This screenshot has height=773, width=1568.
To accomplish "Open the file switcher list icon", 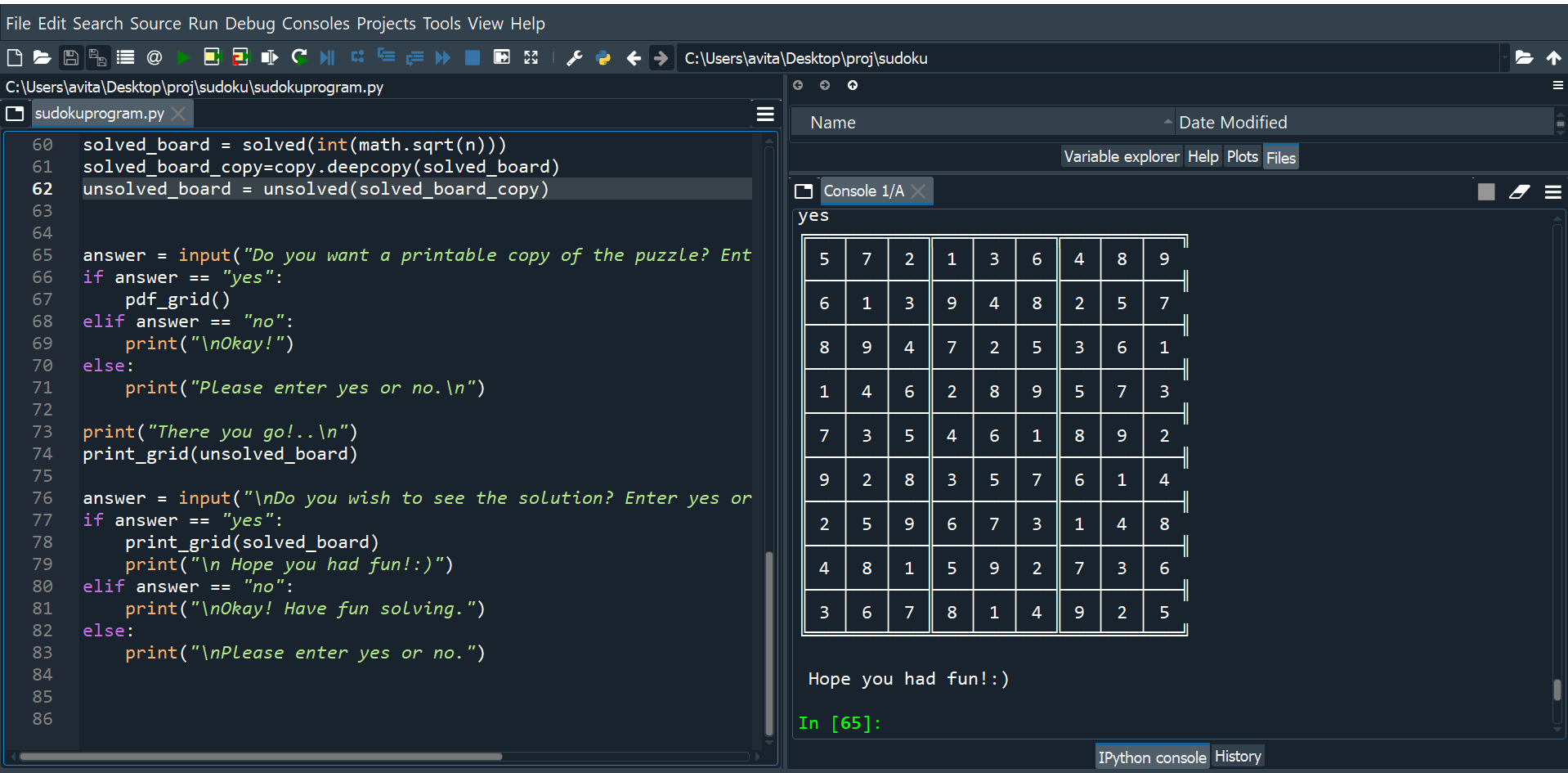I will coord(125,57).
